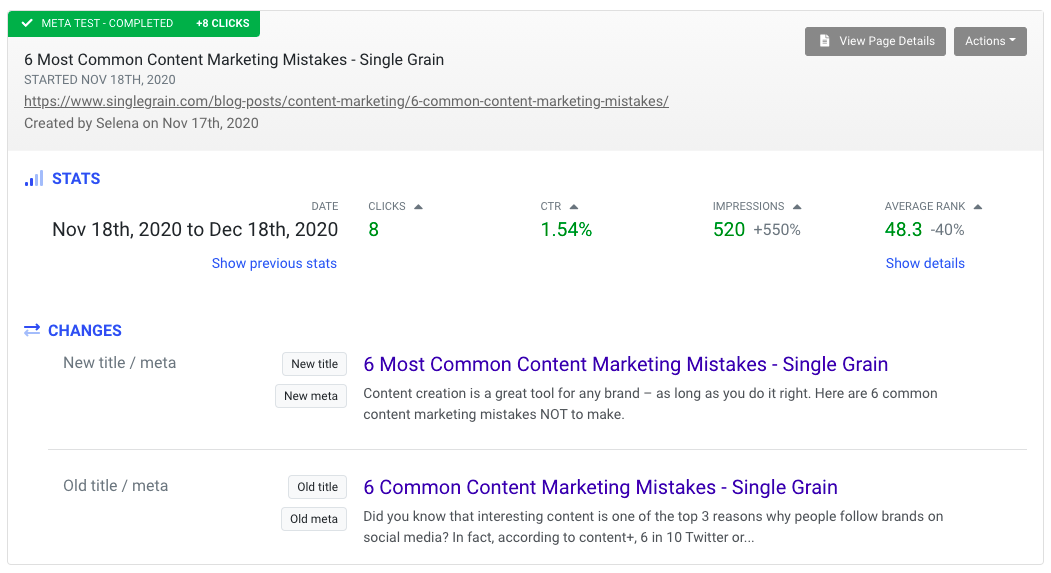The width and height of the screenshot is (1051, 573).
Task: Click the 'Old title / meta' label
Action: coord(115,486)
